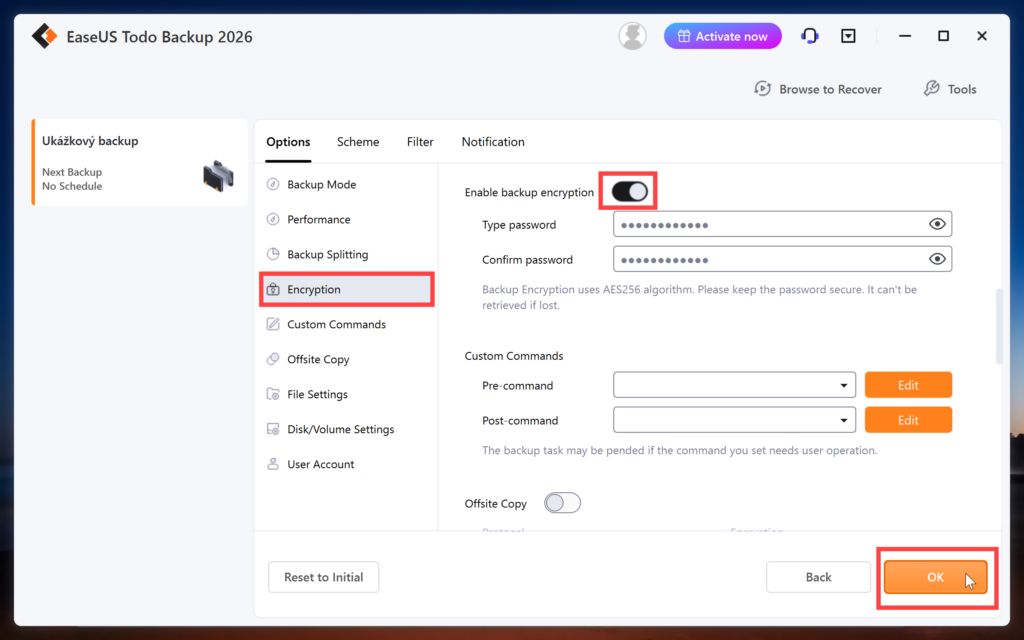Click Browse to Recover label
1024x640 pixels.
(x=830, y=89)
